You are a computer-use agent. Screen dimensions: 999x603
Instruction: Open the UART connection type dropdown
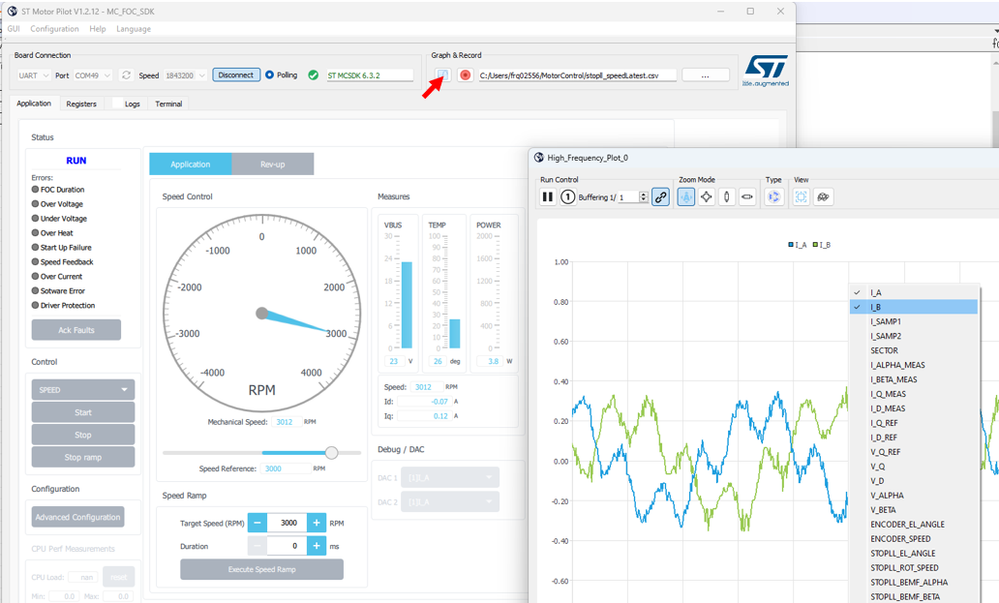tap(34, 75)
